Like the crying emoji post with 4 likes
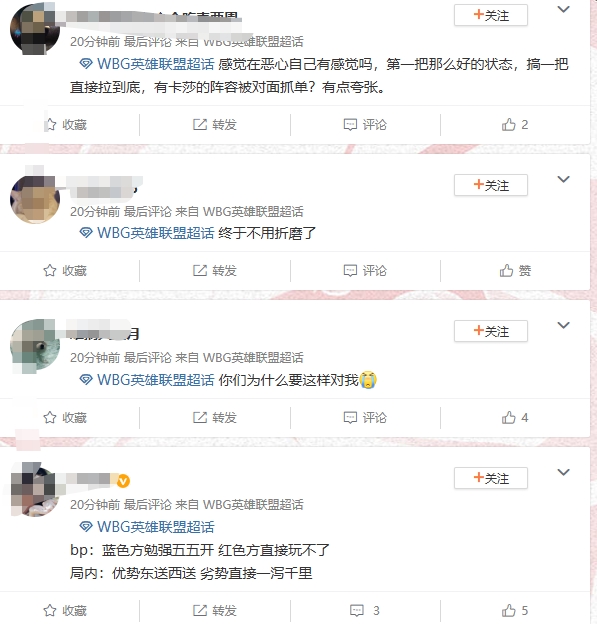This screenshot has height=624, width=597. pos(515,417)
